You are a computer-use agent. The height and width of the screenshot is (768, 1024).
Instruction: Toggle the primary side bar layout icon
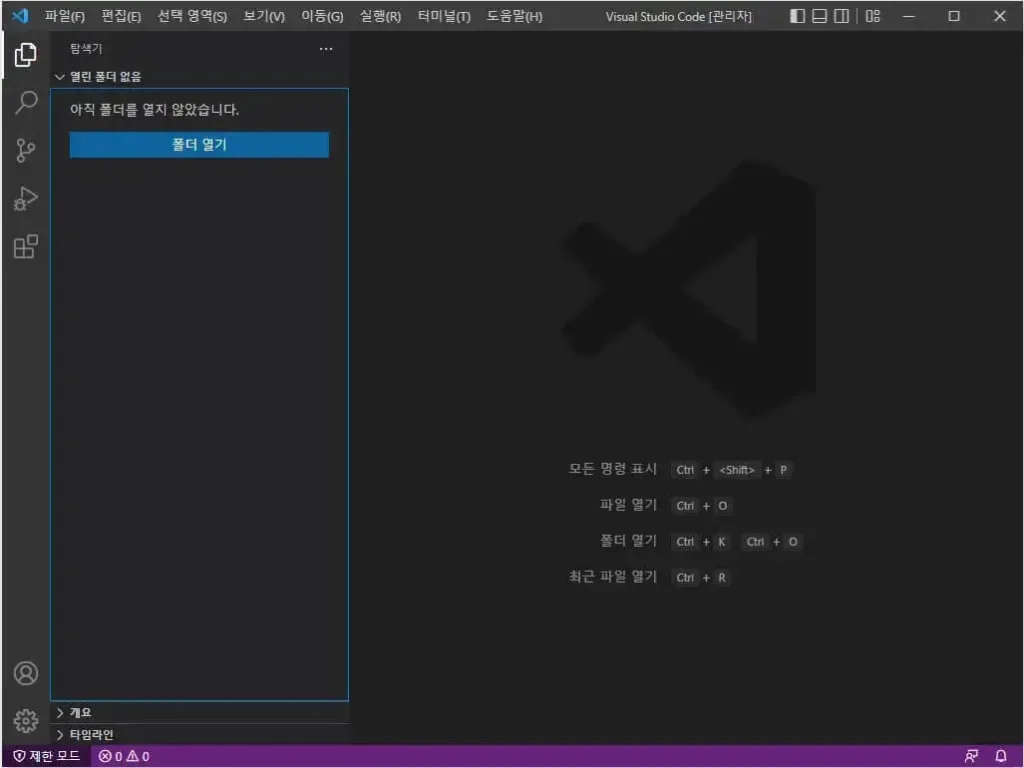tap(797, 16)
